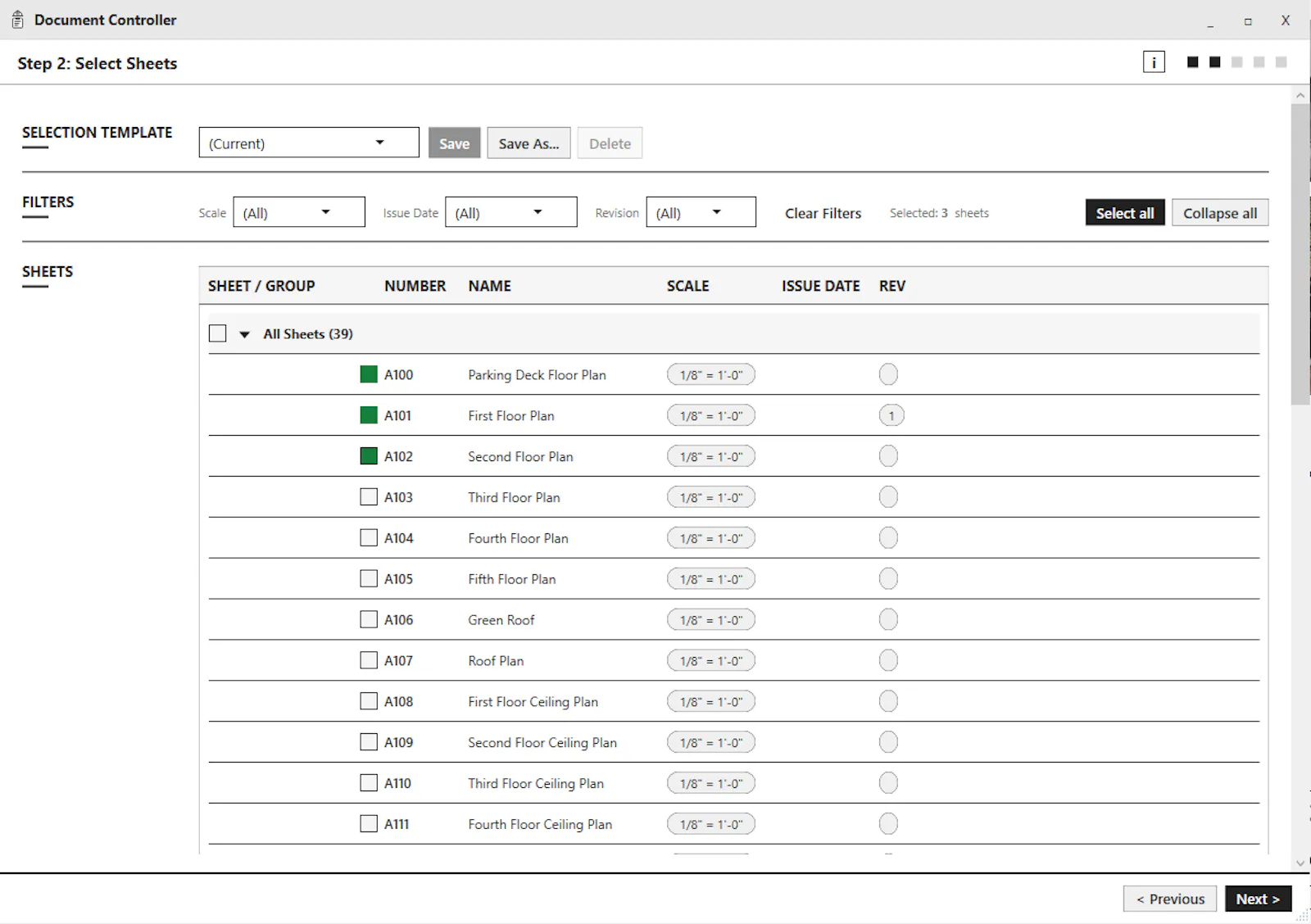Viewport: 1311px width, 924px height.
Task: Check sheet A109 Second Floor Ceiling Plan
Action: pyautogui.click(x=369, y=742)
